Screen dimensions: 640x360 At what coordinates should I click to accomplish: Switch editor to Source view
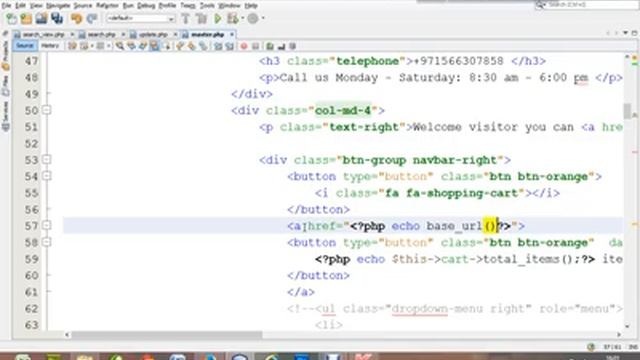[x=24, y=46]
